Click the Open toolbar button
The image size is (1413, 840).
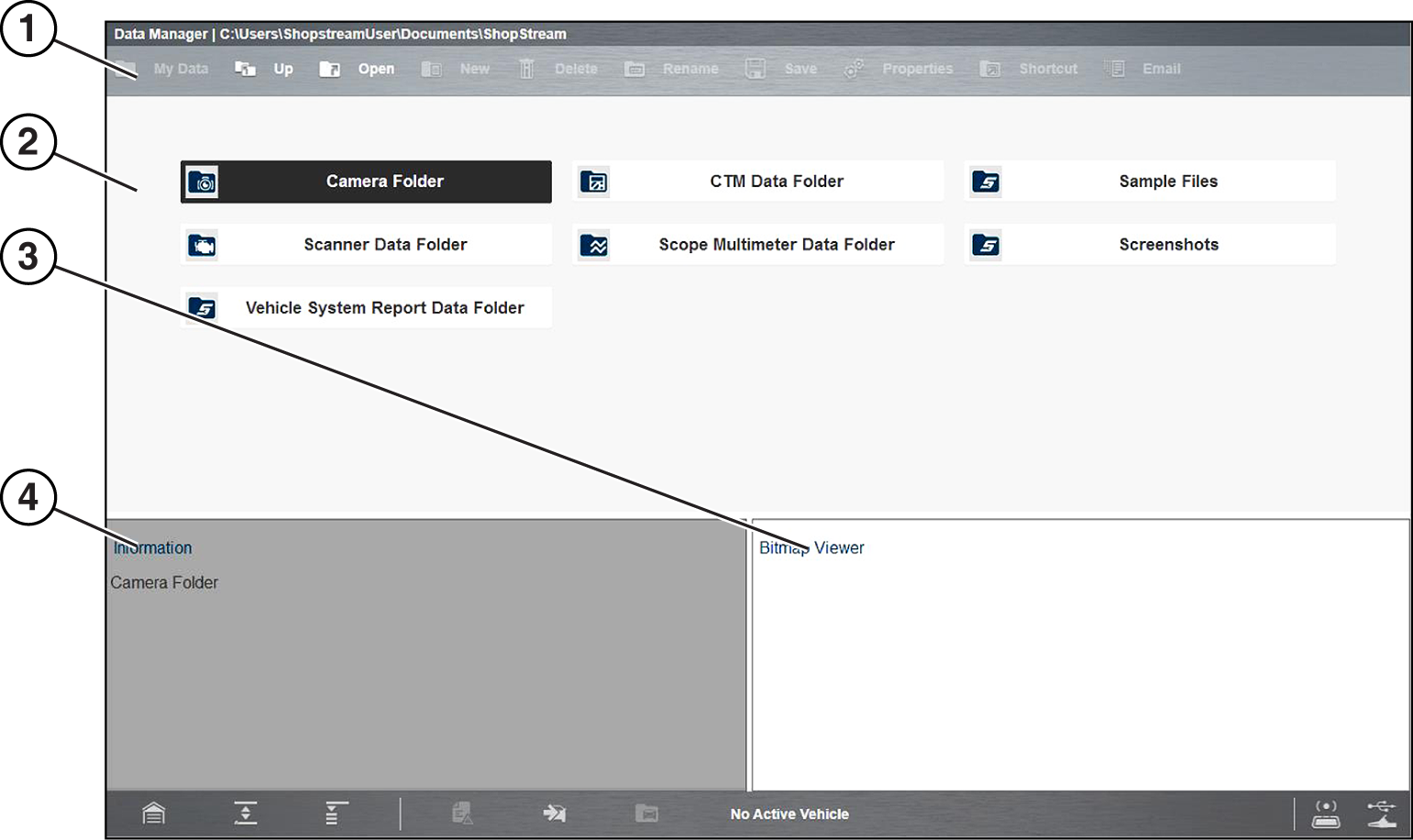point(357,69)
